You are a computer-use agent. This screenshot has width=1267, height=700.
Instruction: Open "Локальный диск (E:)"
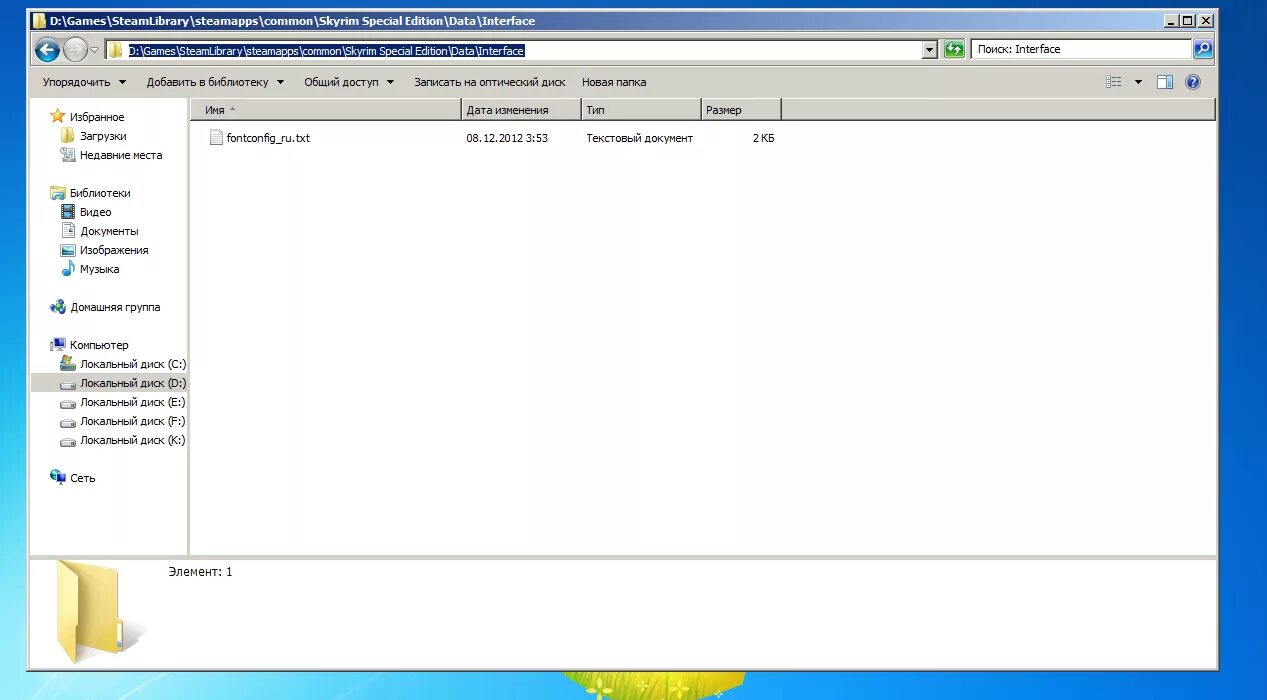(x=133, y=402)
